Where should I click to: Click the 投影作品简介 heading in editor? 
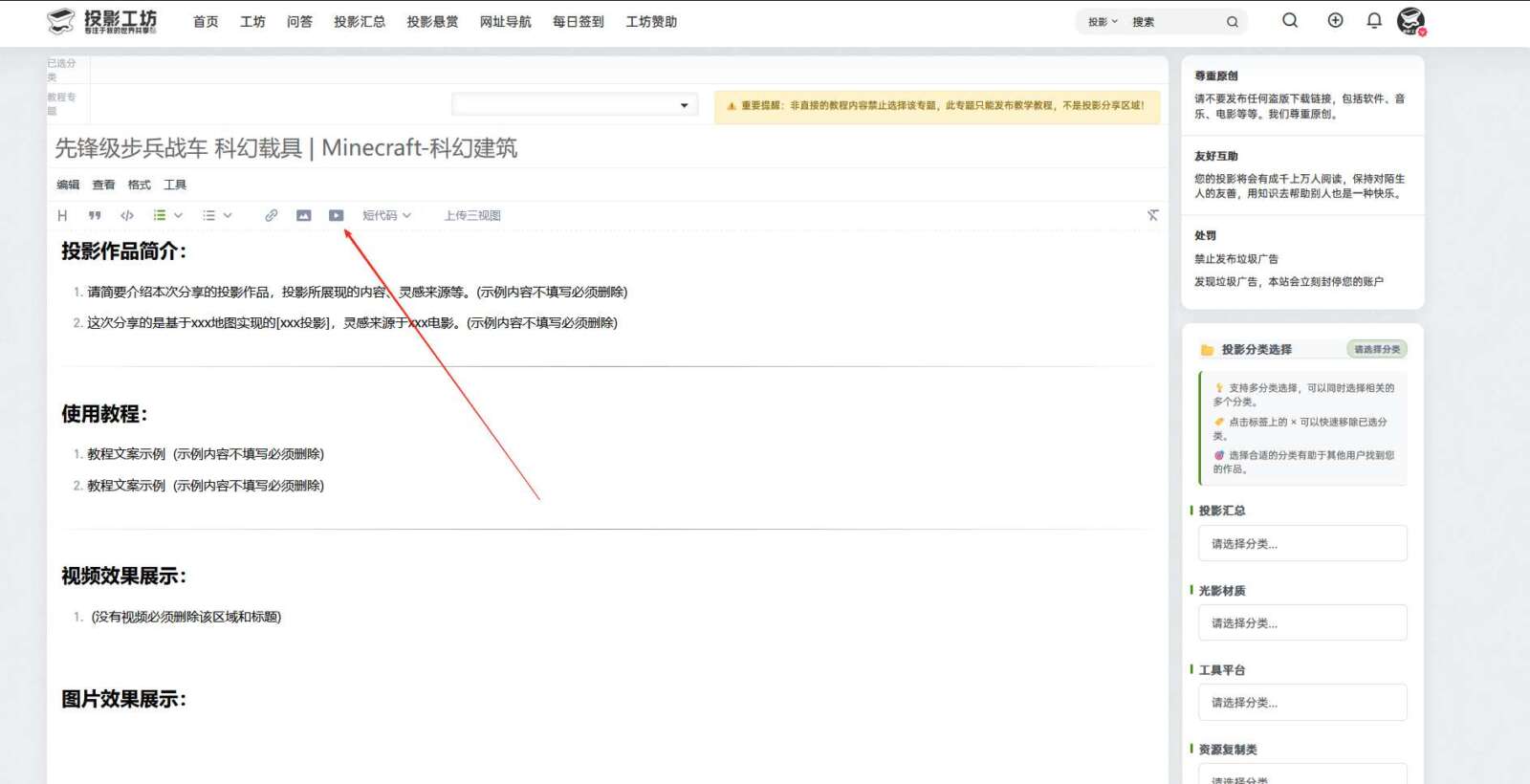[124, 251]
